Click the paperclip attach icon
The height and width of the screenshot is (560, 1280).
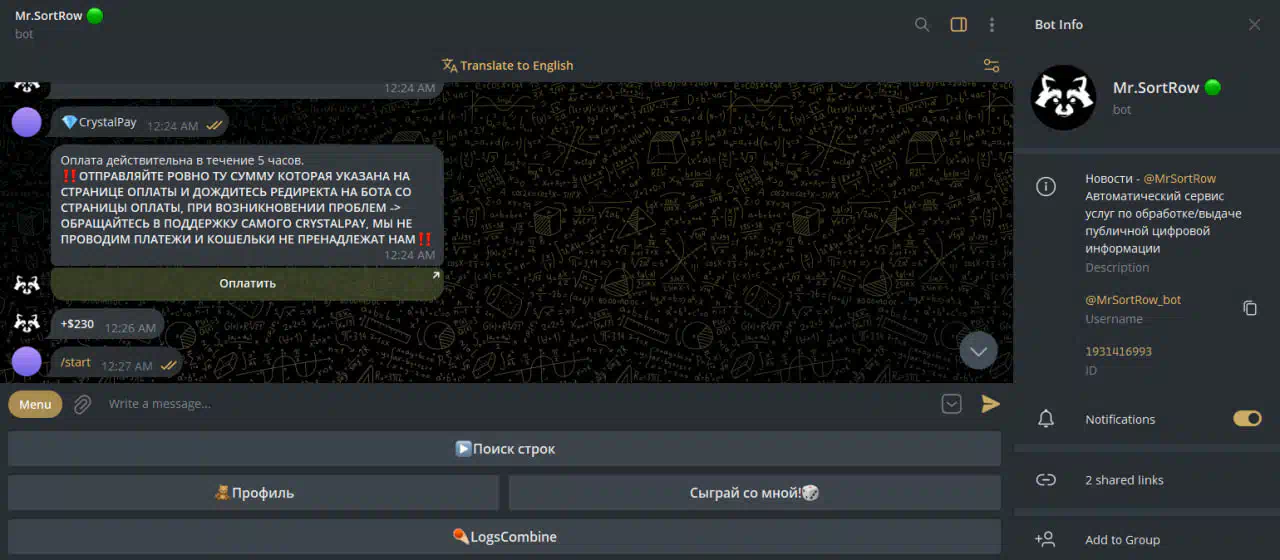(83, 404)
